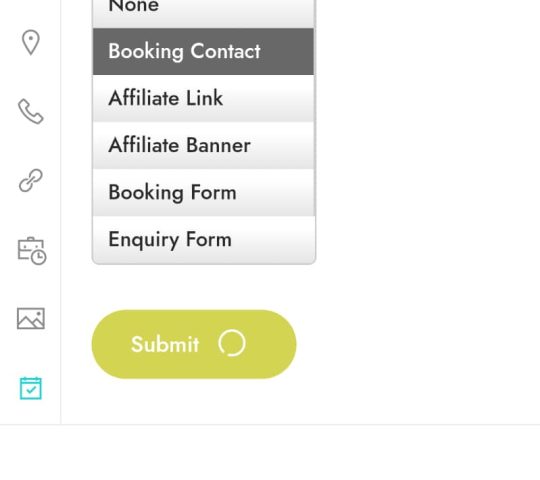Open the business hours briefcase item
The height and width of the screenshot is (480, 540).
(32, 251)
